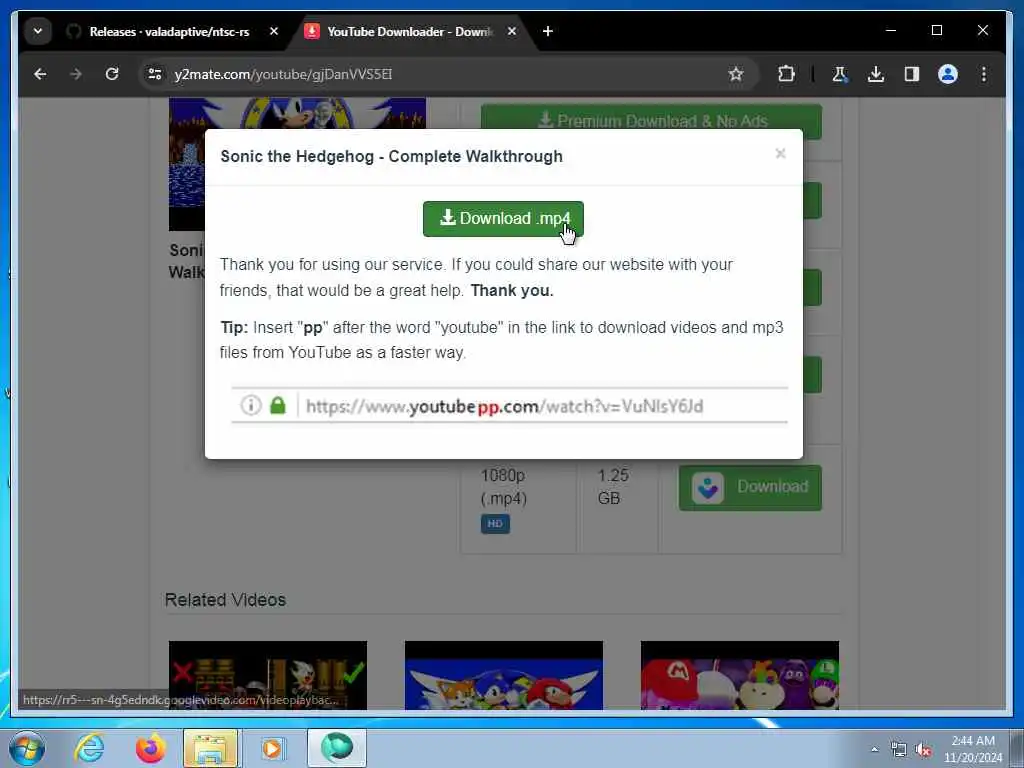Click the muted volume tray icon
Viewport: 1024px width, 768px height.
pos(923,750)
